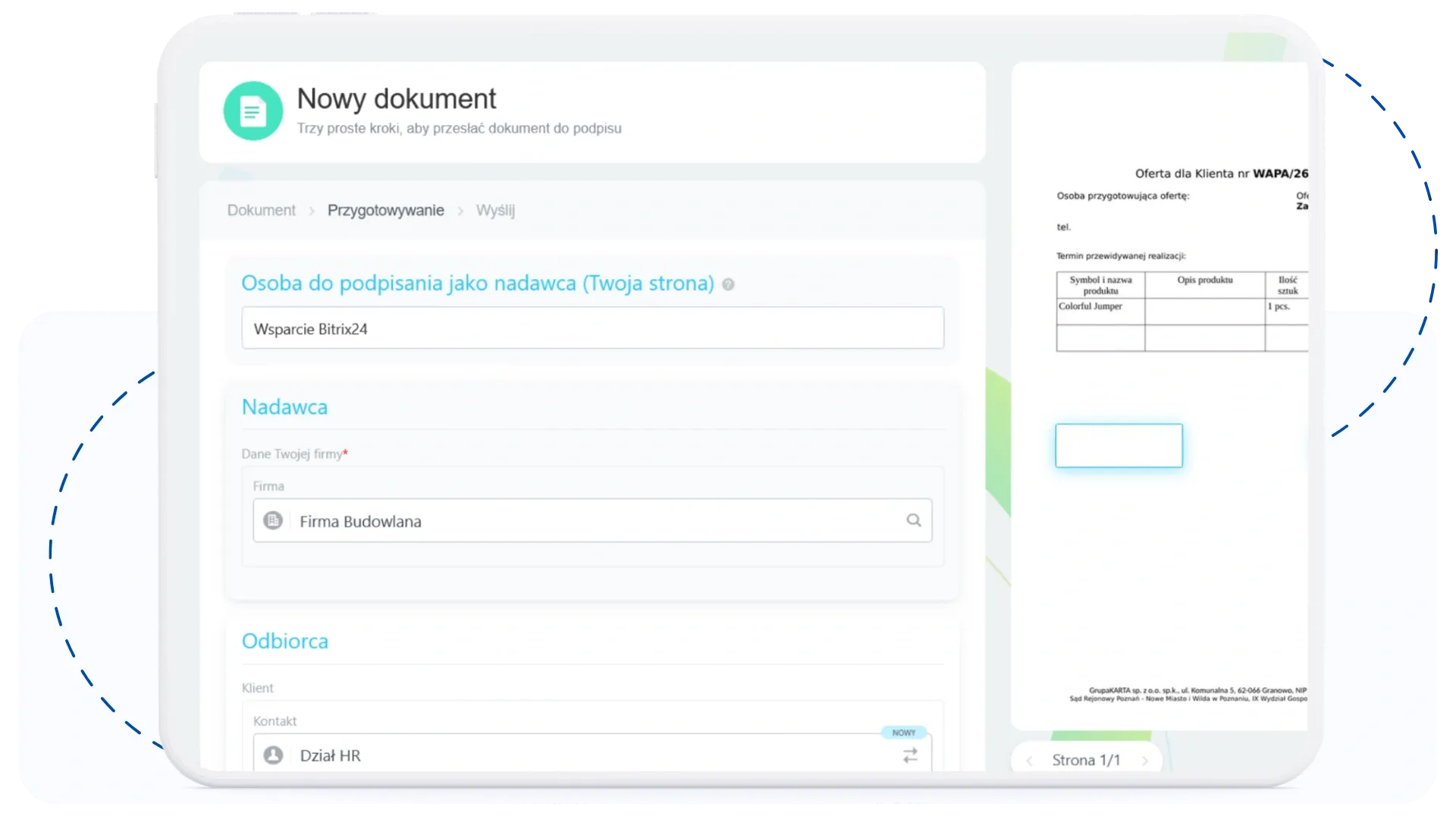The height and width of the screenshot is (819, 1456).
Task: Go to the previous preview page arrow
Action: pyautogui.click(x=1029, y=761)
